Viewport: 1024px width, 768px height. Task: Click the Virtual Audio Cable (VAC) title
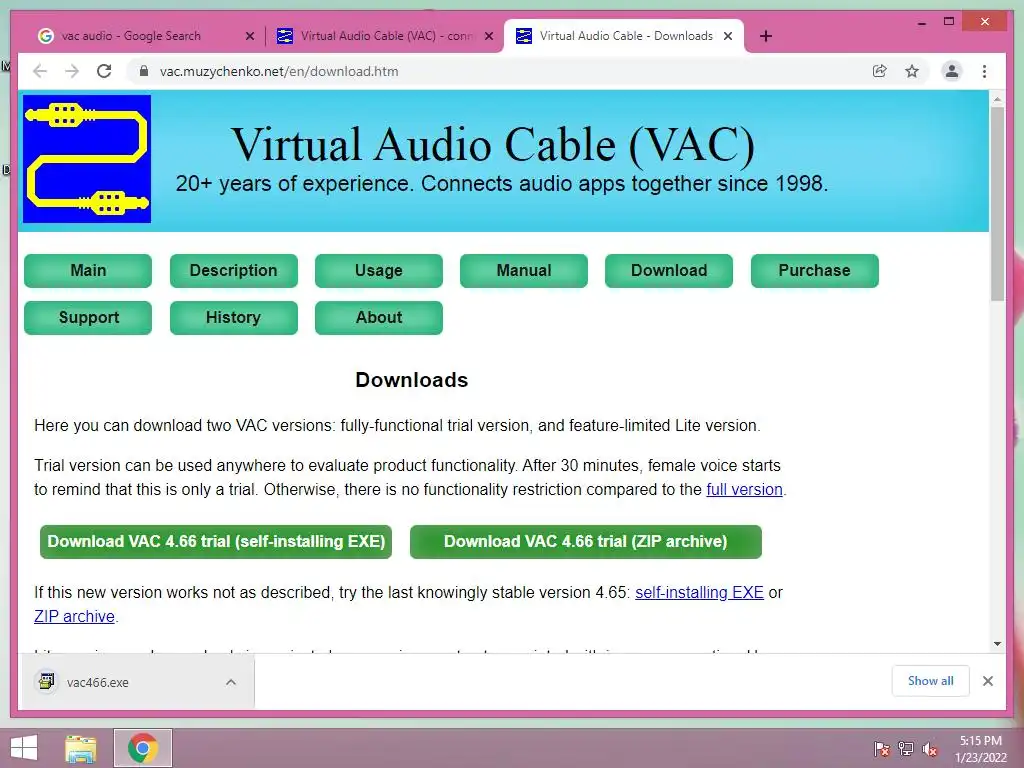point(493,144)
